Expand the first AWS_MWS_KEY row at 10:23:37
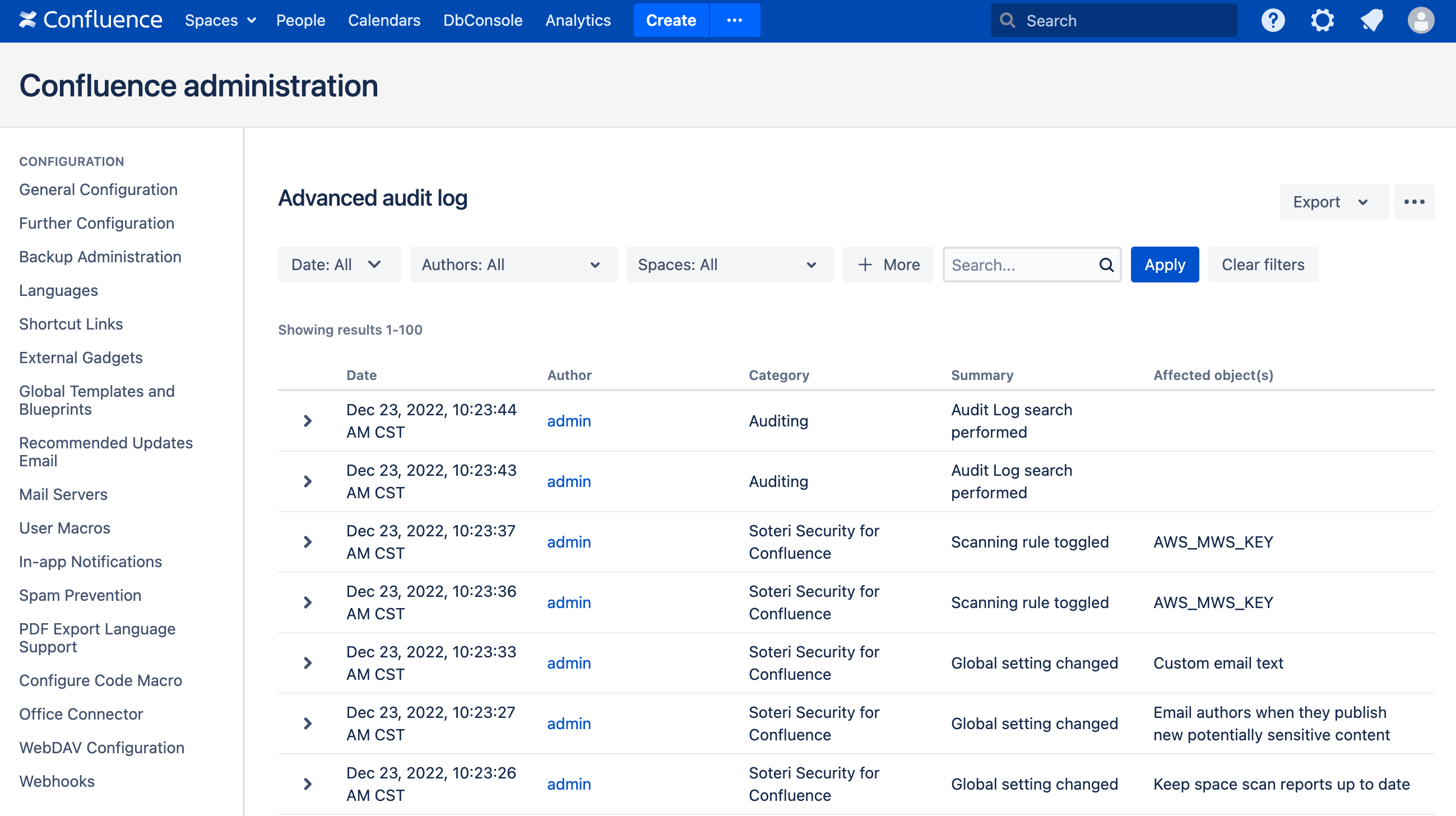Image resolution: width=1456 pixels, height=816 pixels. click(308, 542)
